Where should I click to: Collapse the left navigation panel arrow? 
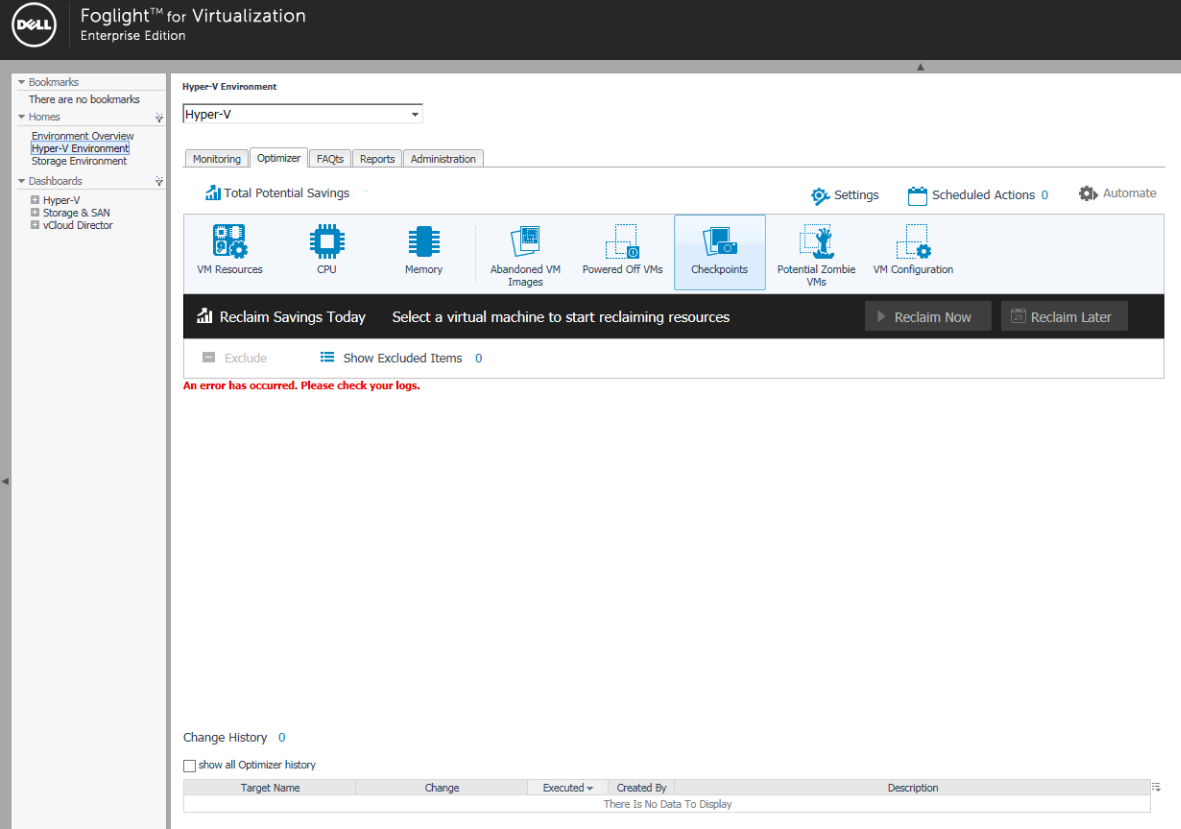(5, 480)
